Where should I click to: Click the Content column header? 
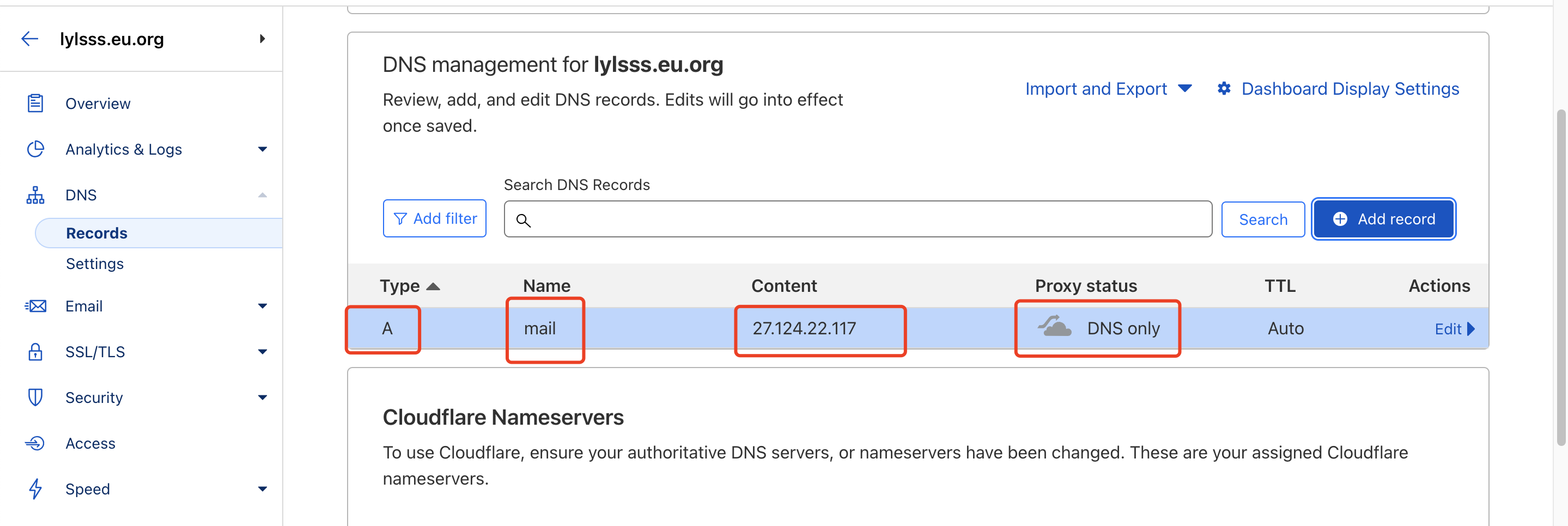click(x=784, y=286)
